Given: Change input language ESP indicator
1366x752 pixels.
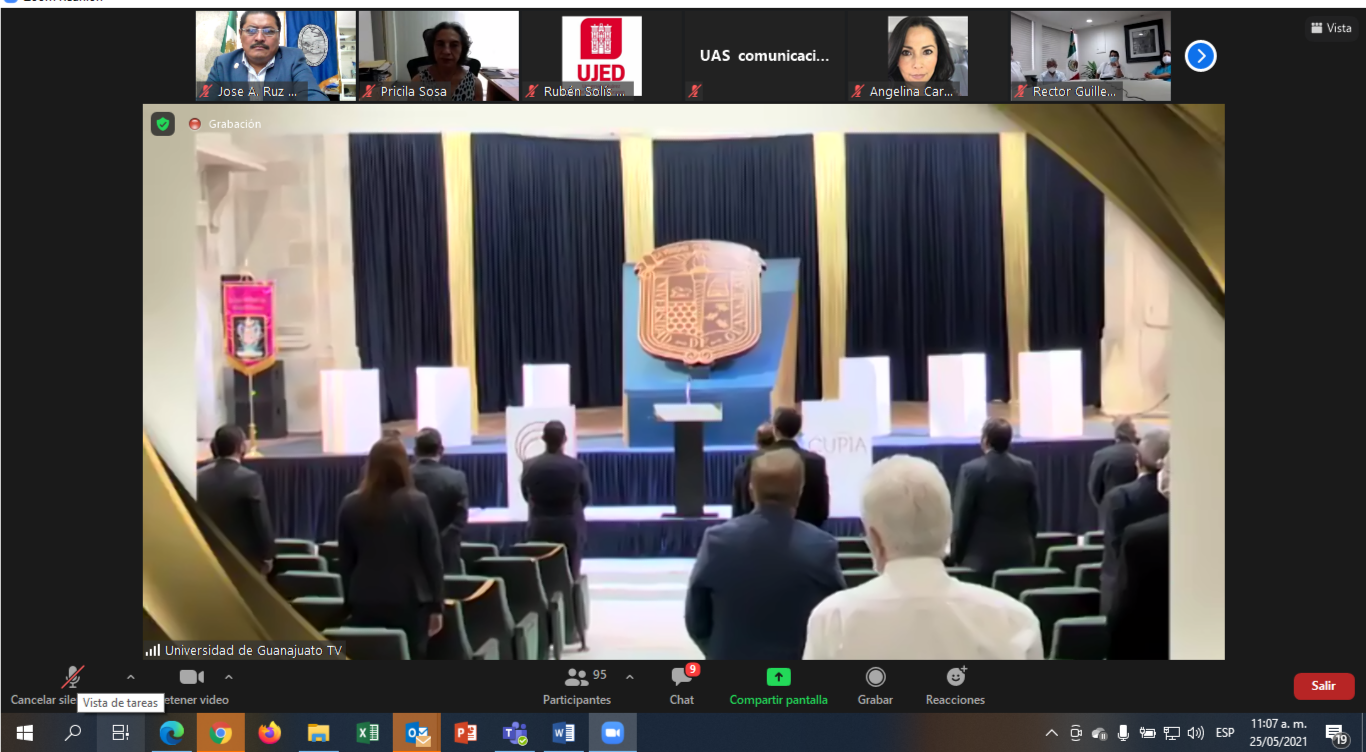Looking at the screenshot, I should 1225,733.
